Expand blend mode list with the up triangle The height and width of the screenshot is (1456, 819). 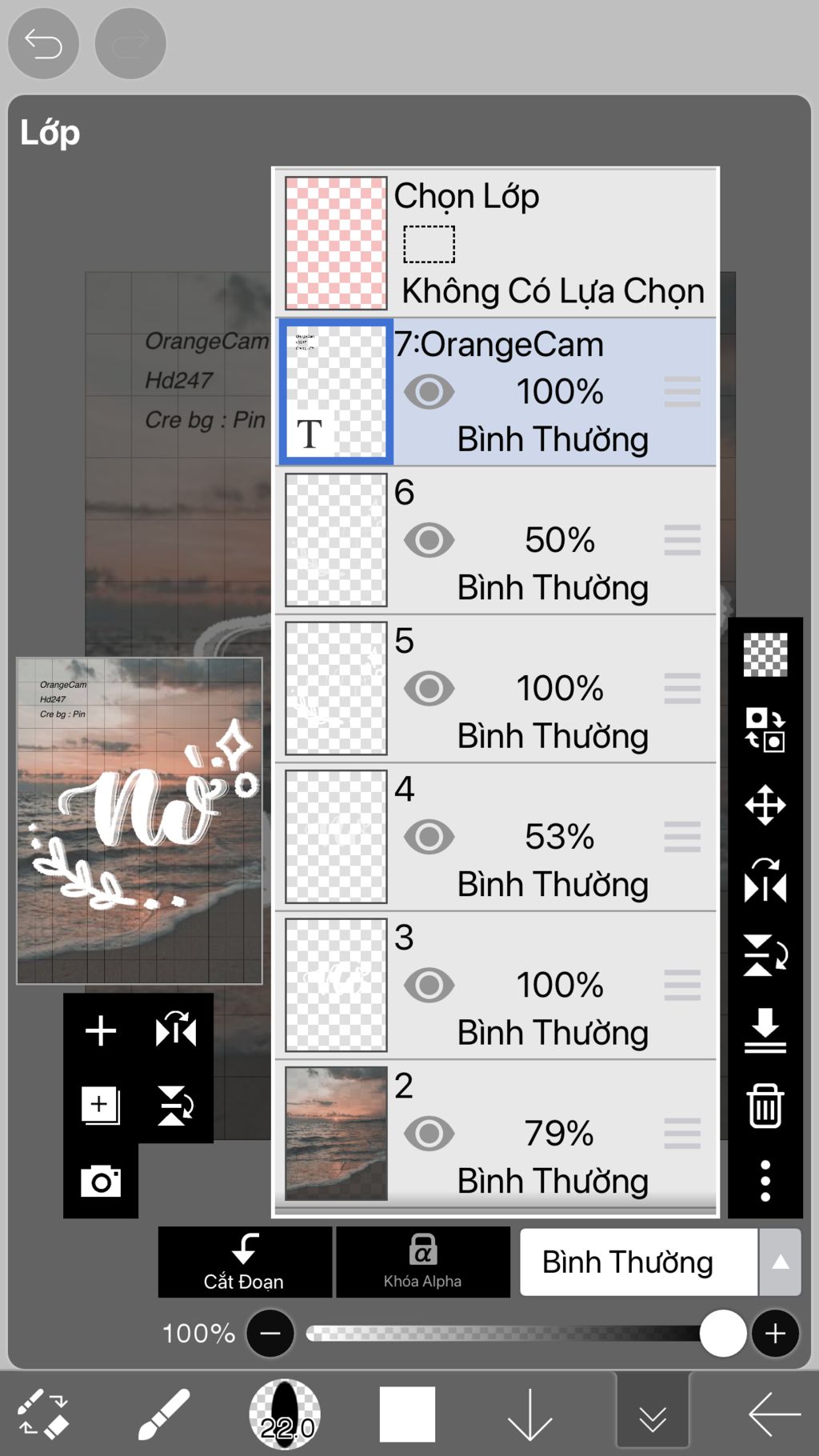(x=780, y=1262)
